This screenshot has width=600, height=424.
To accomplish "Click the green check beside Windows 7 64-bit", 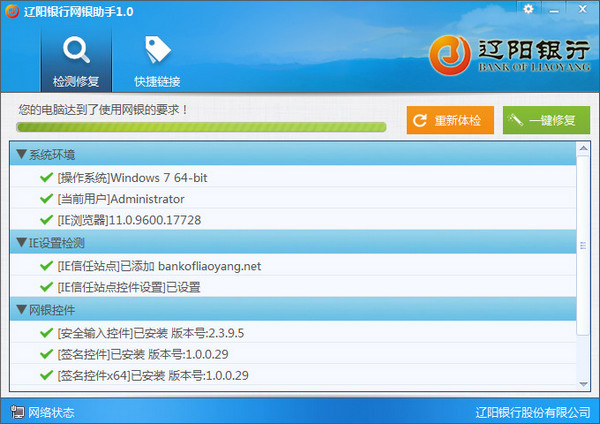I will click(46, 178).
